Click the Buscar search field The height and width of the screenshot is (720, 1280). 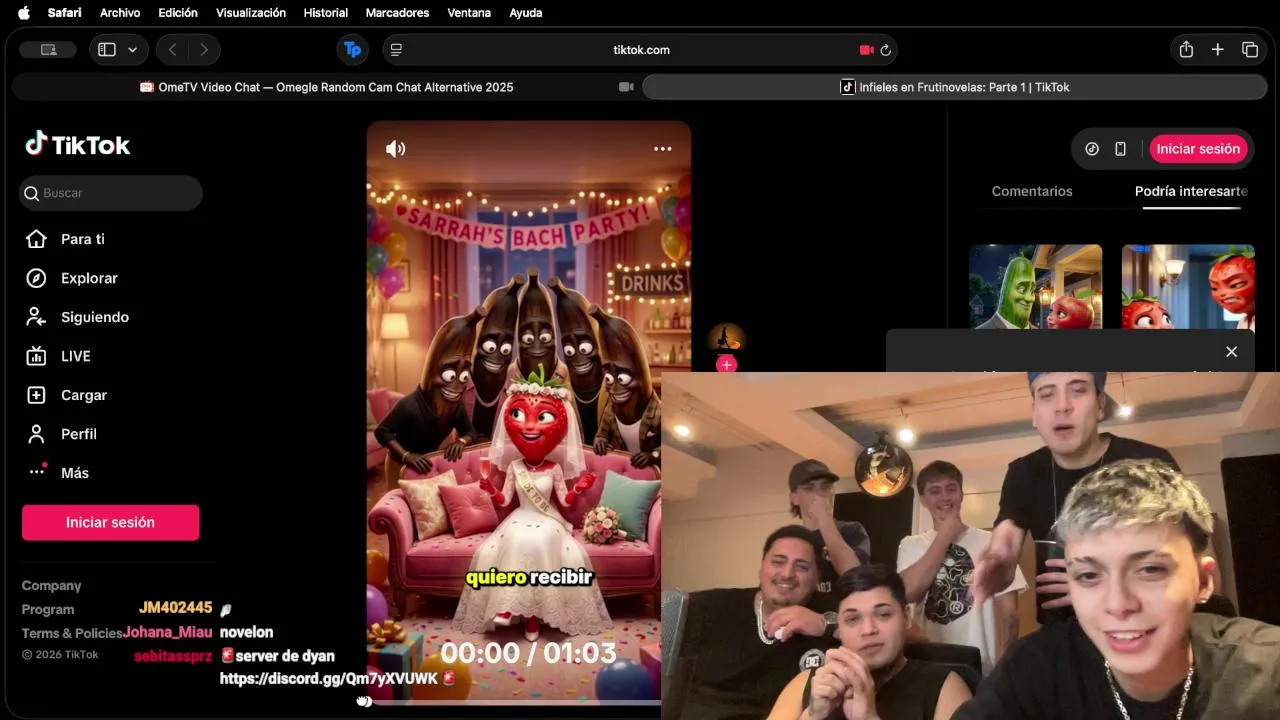tap(110, 193)
